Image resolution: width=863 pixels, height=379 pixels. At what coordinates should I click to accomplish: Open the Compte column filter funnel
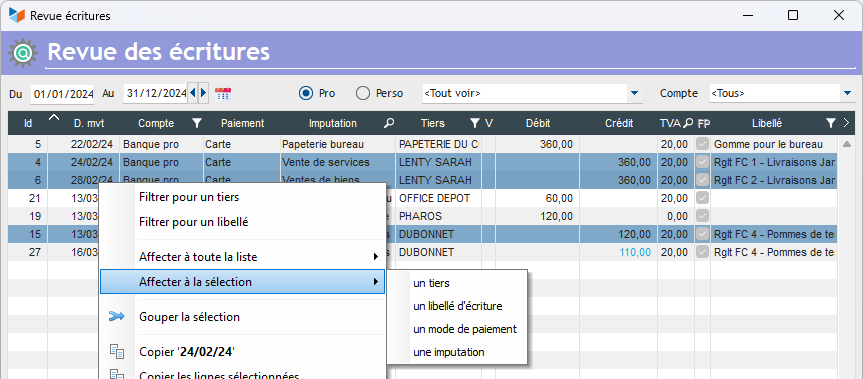(x=196, y=124)
